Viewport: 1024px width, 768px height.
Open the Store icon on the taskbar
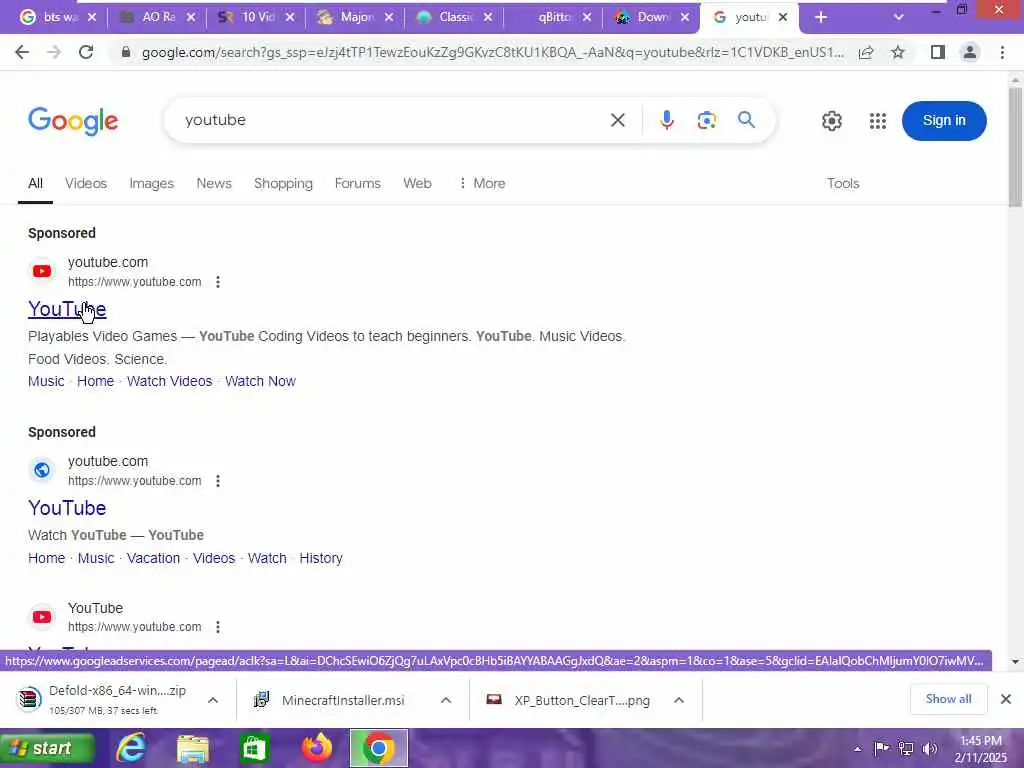[254, 748]
